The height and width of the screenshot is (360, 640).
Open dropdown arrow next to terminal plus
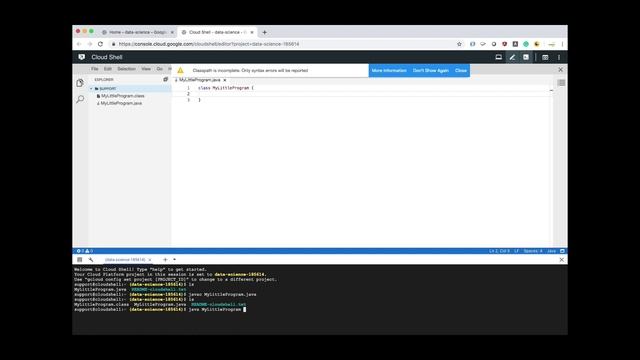pos(174,260)
